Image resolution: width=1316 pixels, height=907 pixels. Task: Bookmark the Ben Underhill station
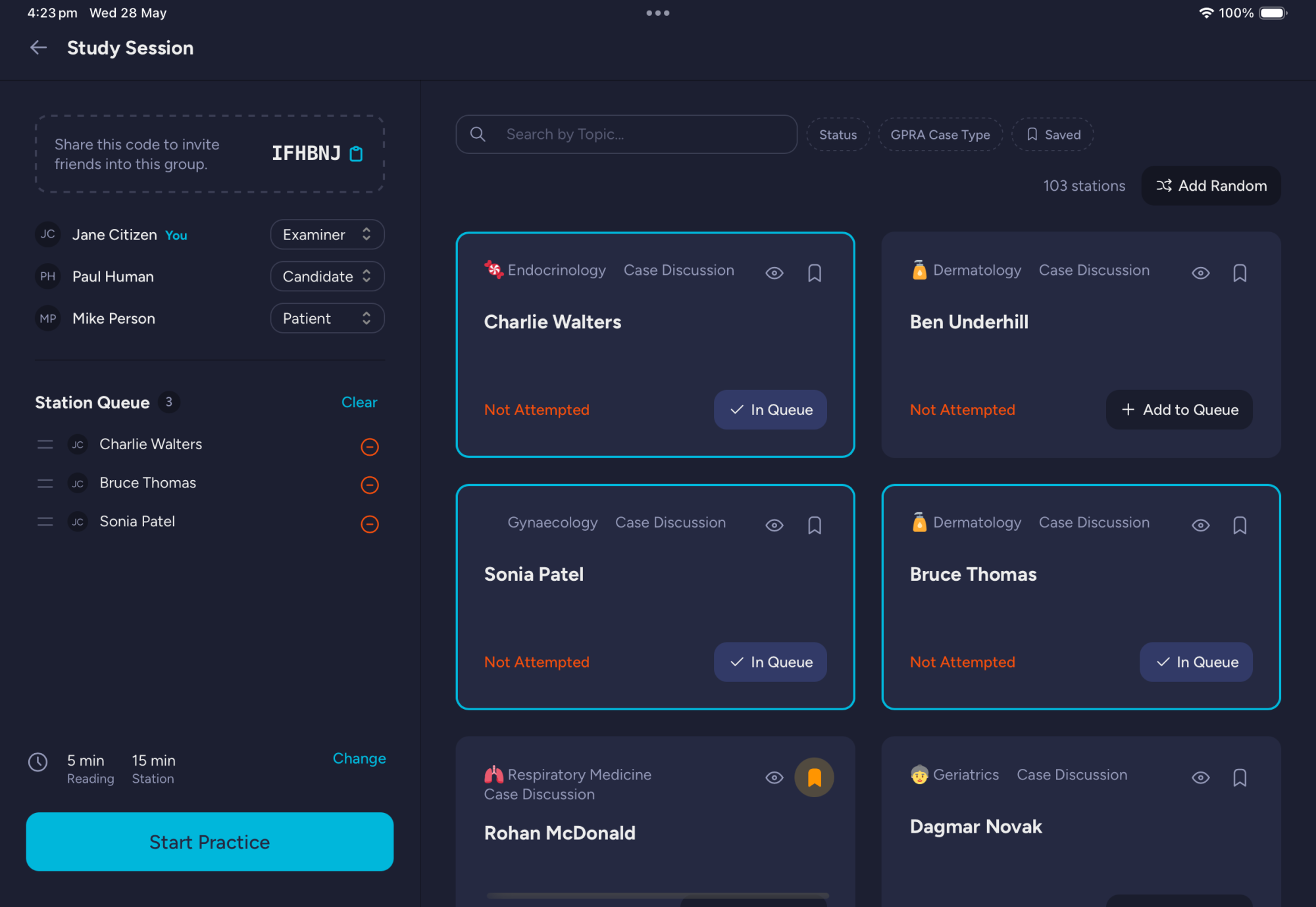click(1240, 273)
